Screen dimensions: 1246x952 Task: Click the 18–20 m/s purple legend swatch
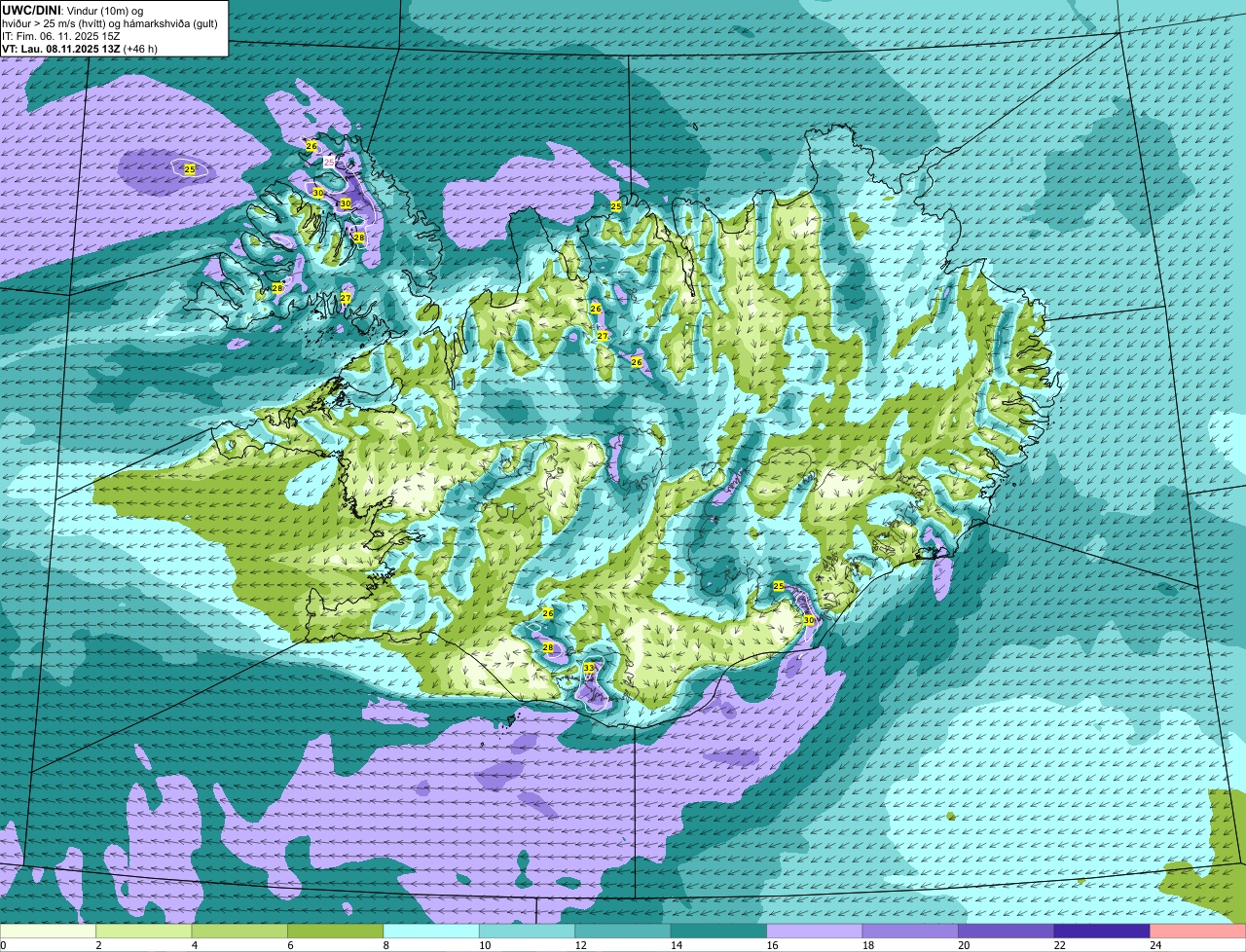pos(910,932)
